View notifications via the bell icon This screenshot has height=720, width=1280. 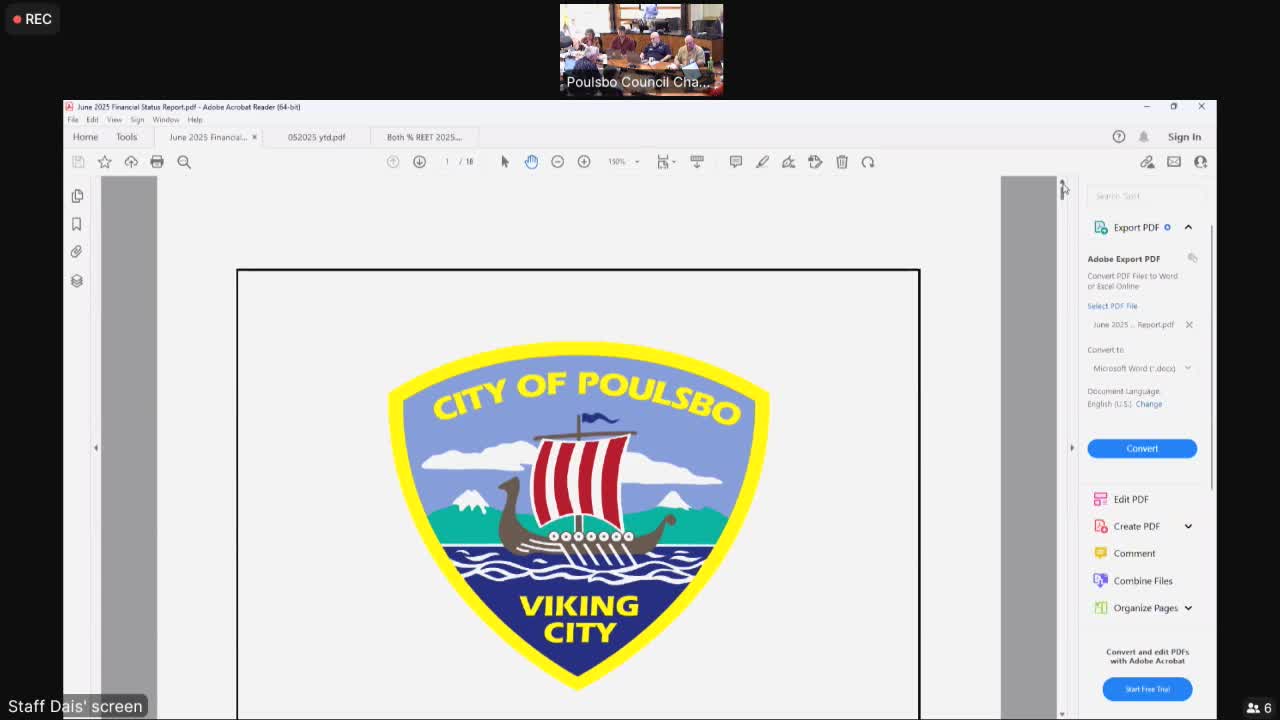coord(1144,137)
